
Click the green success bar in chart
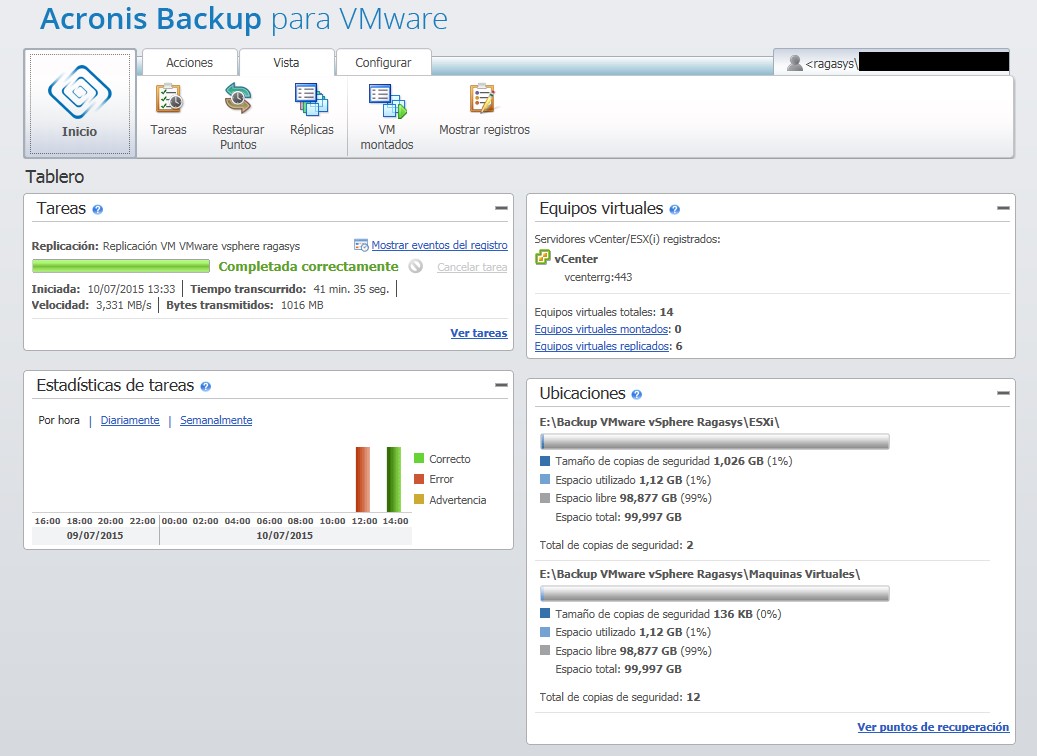[x=394, y=480]
